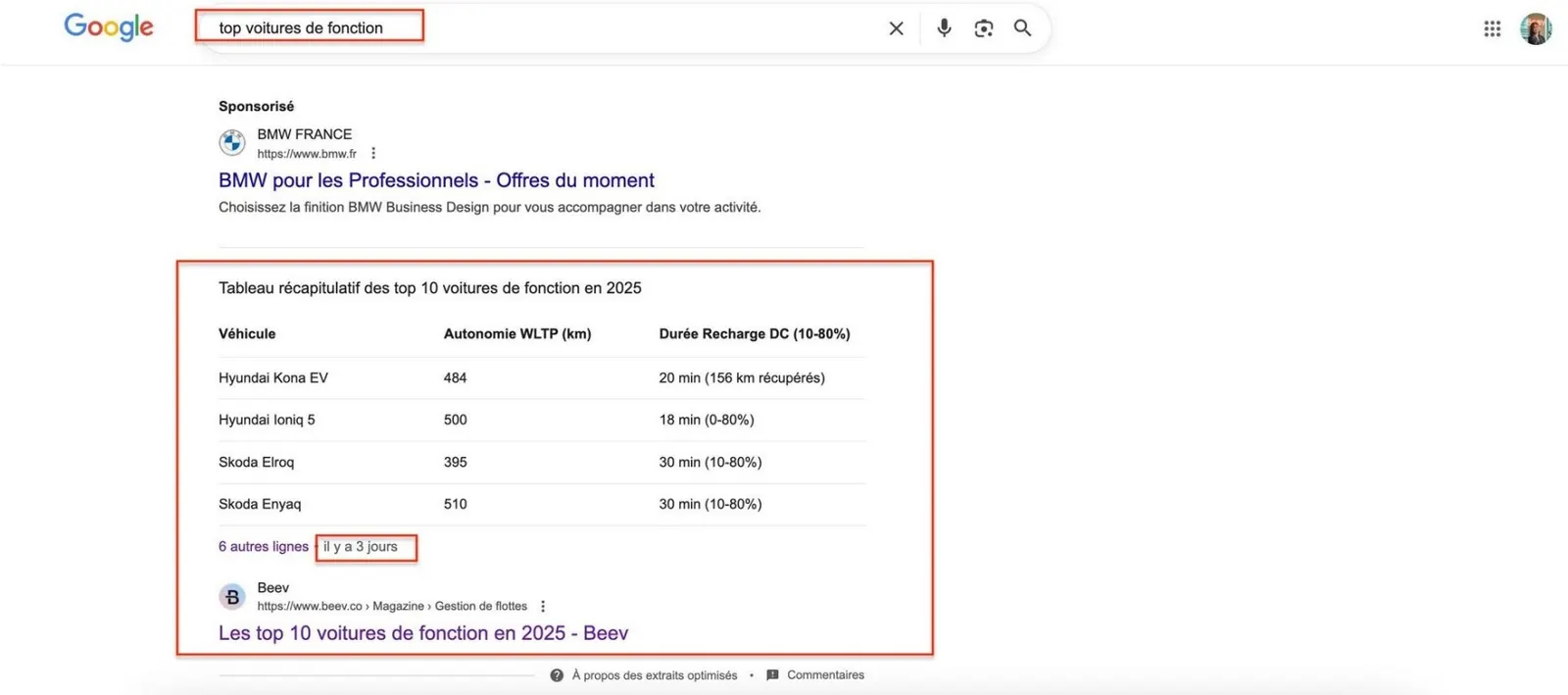1568x695 pixels.
Task: Click the Google logo
Action: coord(109,26)
